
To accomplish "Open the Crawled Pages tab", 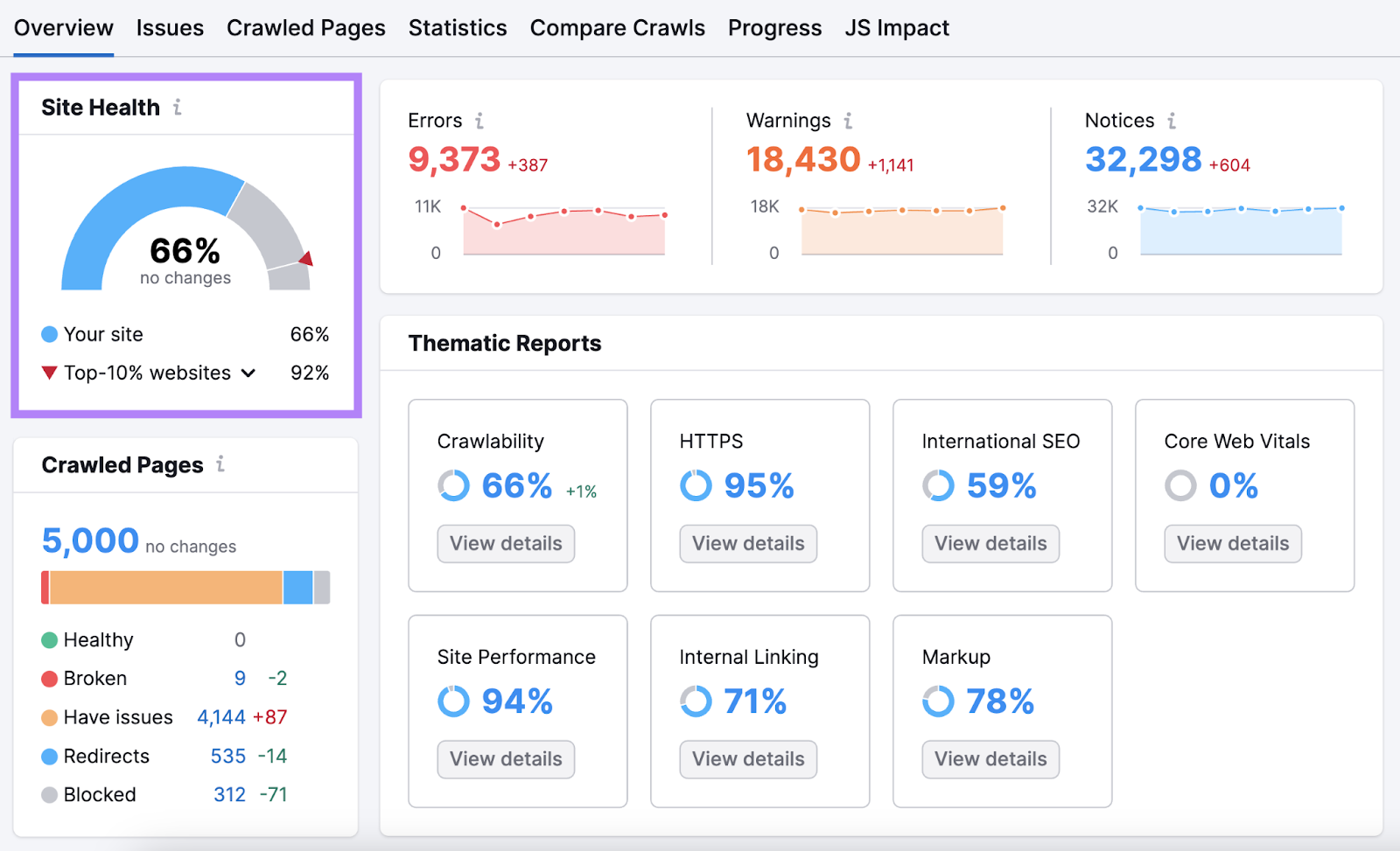I will (x=305, y=28).
